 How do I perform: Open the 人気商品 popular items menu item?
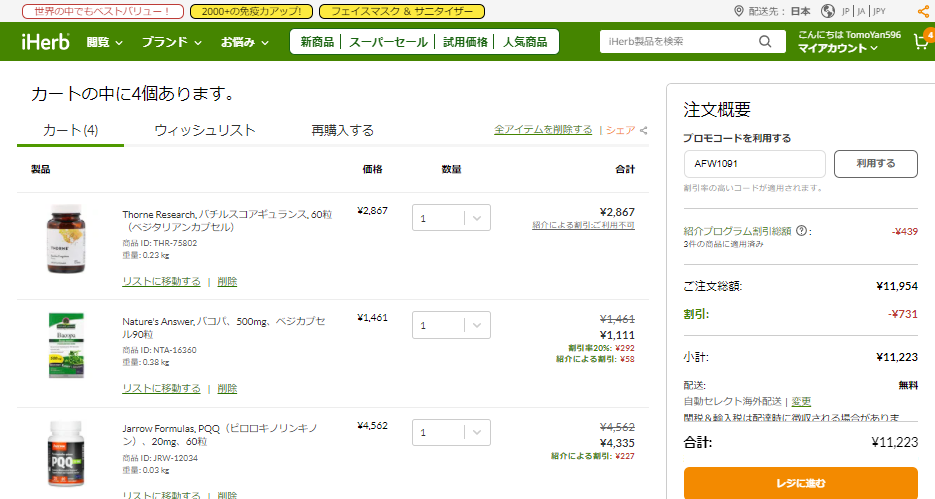(525, 42)
